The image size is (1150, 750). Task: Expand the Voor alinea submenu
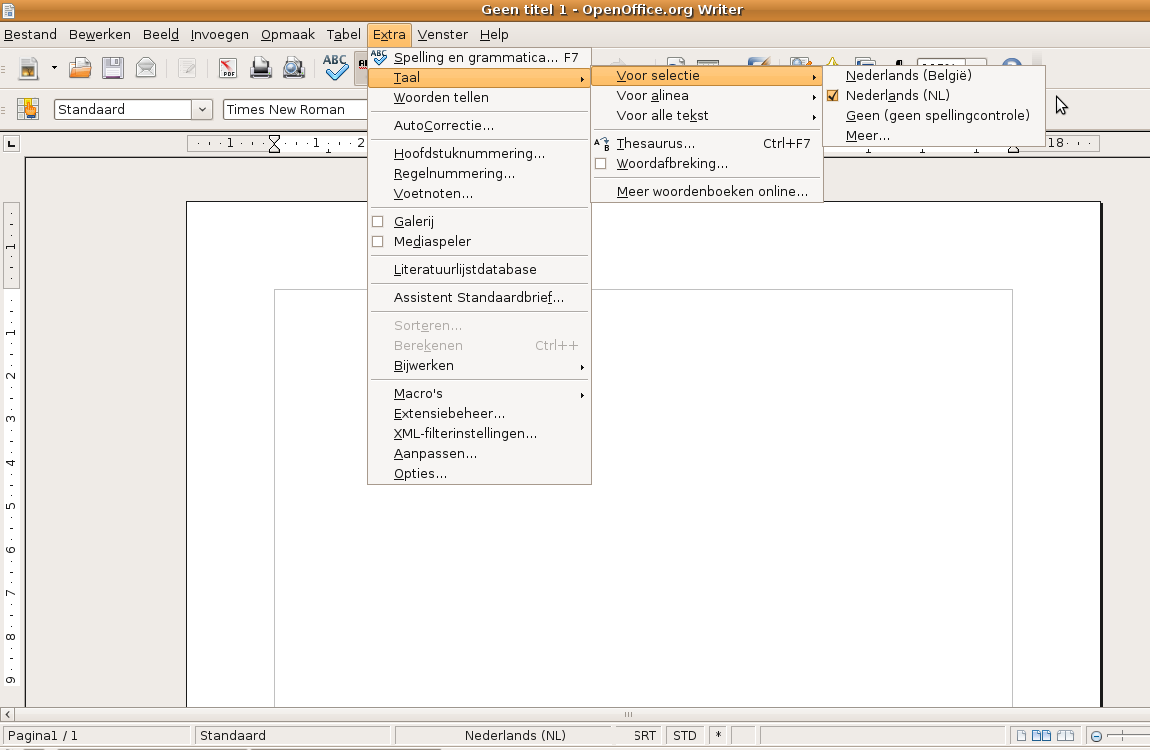point(707,95)
